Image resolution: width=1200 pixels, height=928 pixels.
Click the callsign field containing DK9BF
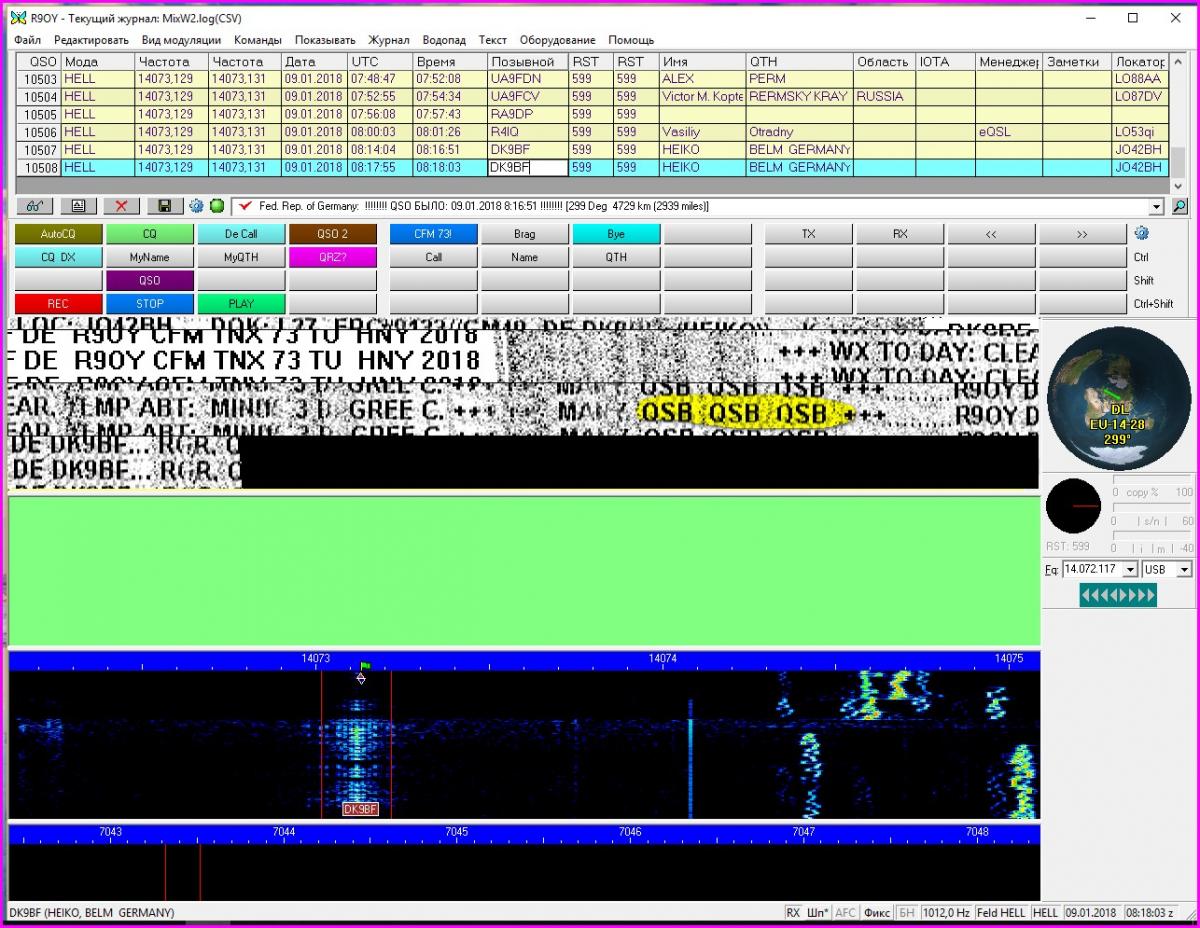point(526,168)
